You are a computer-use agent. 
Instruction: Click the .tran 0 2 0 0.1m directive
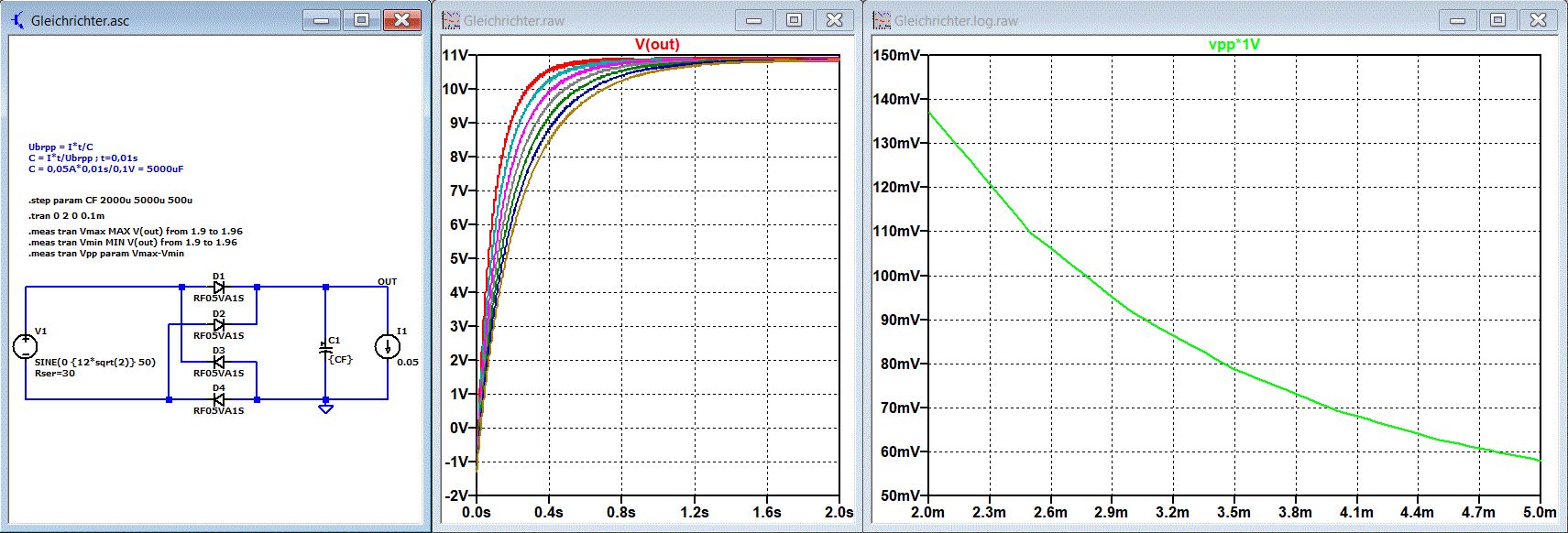pos(66,216)
